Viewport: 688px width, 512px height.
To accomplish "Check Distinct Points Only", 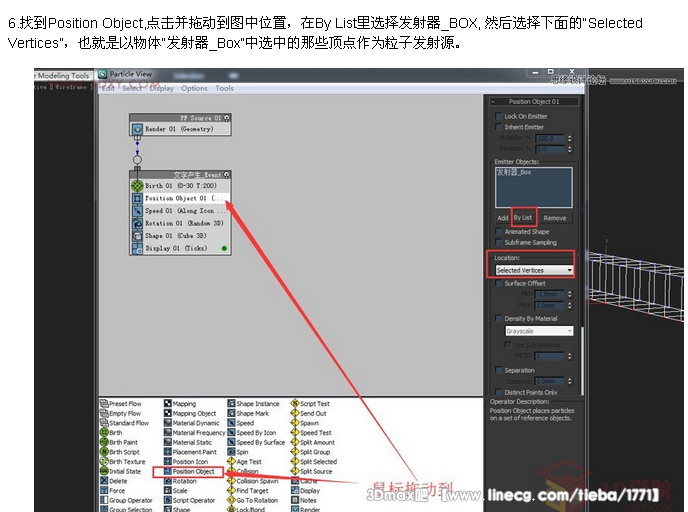I will [498, 392].
